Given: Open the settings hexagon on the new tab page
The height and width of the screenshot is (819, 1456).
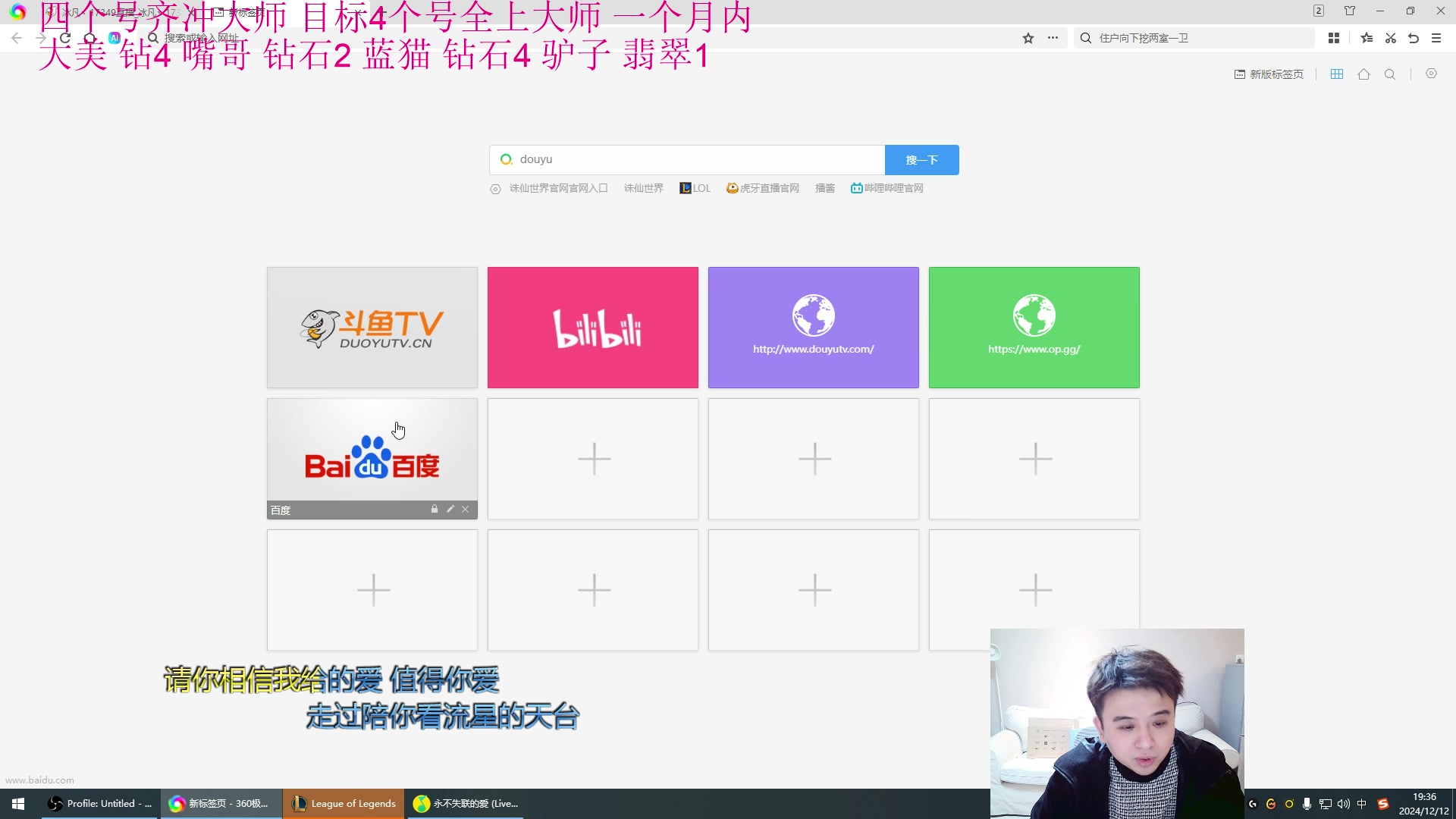Looking at the screenshot, I should click(x=1432, y=74).
